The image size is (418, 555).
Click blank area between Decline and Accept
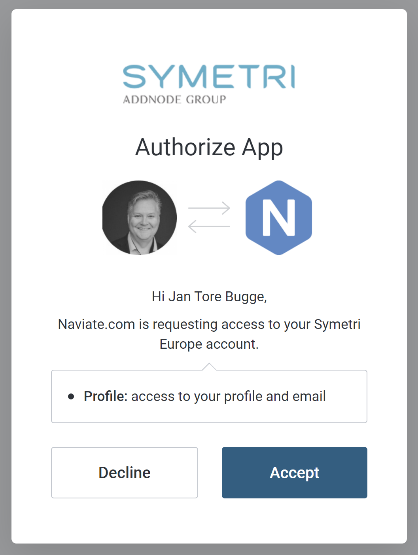coord(210,473)
